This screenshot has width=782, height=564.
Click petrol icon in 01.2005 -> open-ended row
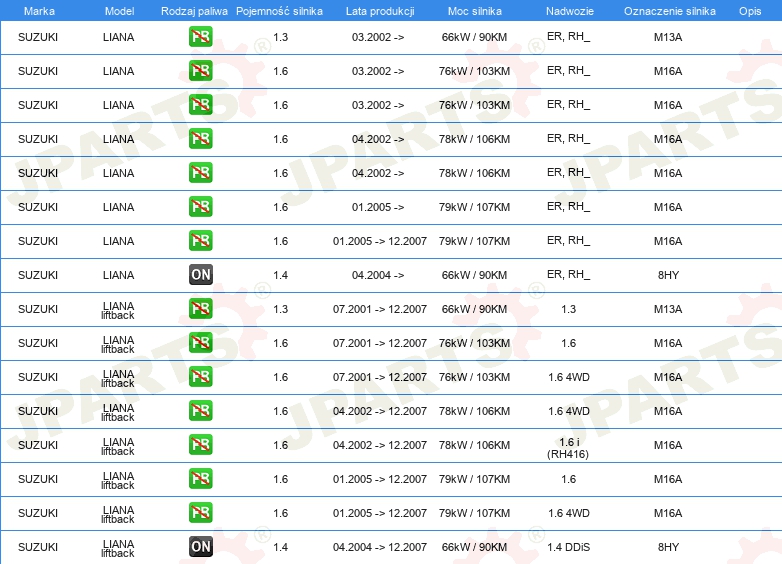click(200, 207)
